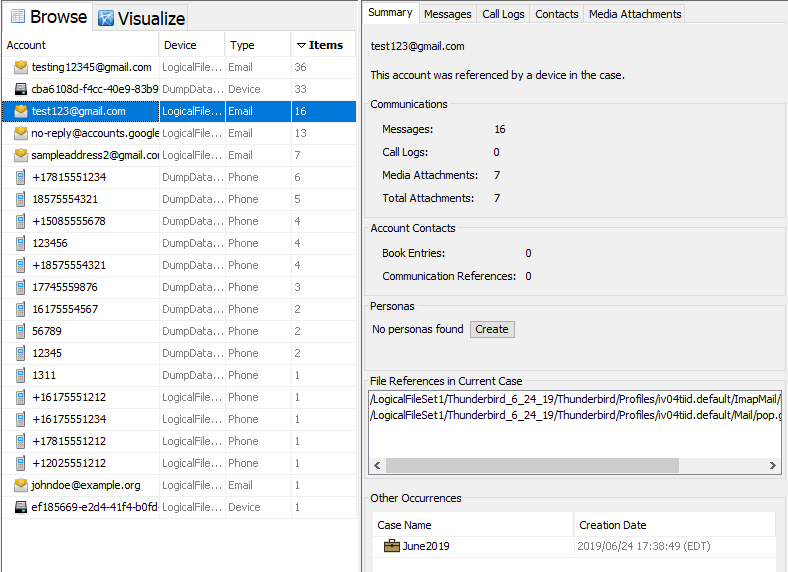
Task: Click the Visualize tab graph icon
Action: 106,18
